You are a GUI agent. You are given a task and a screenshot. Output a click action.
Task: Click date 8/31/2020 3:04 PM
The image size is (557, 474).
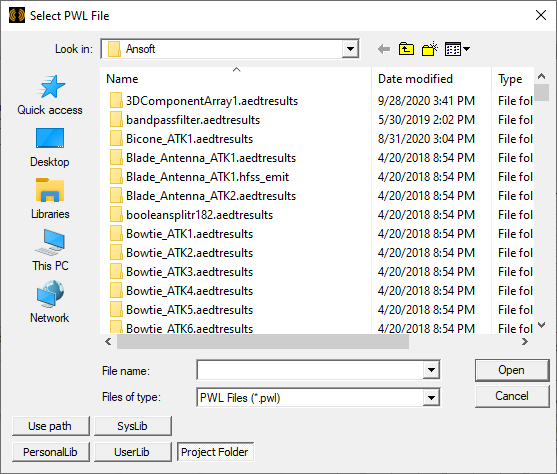(426, 139)
